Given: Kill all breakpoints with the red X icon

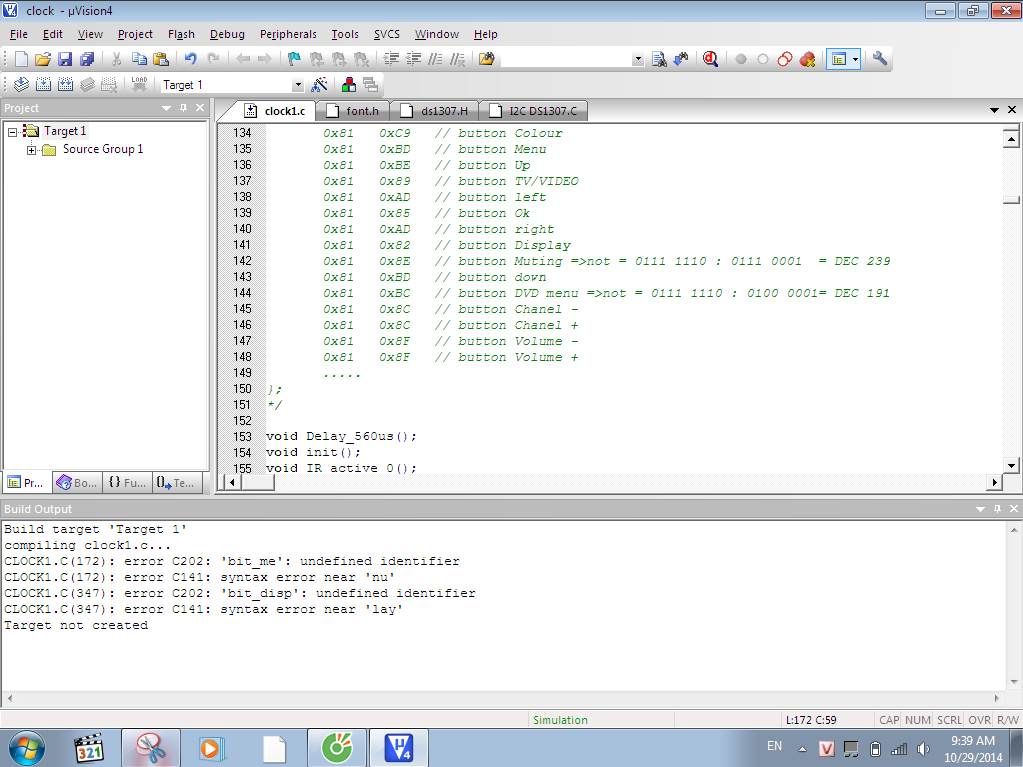Looking at the screenshot, I should click(808, 59).
